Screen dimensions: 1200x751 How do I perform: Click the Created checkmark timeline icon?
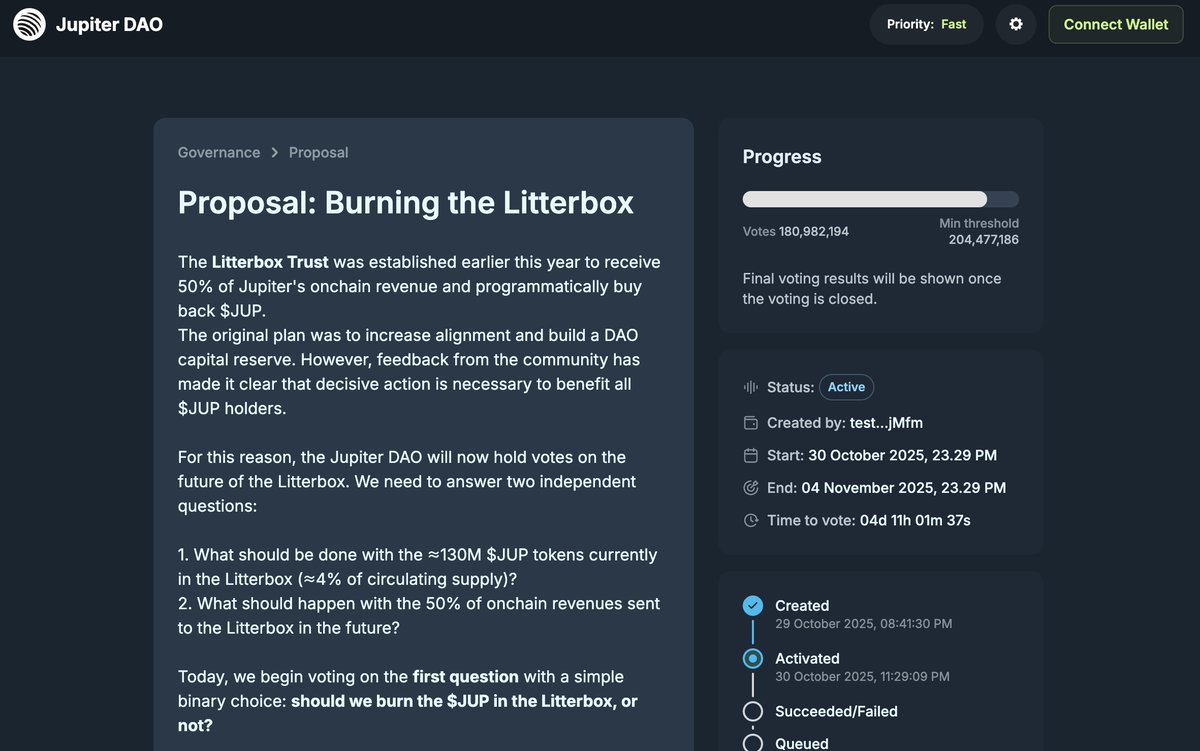753,606
